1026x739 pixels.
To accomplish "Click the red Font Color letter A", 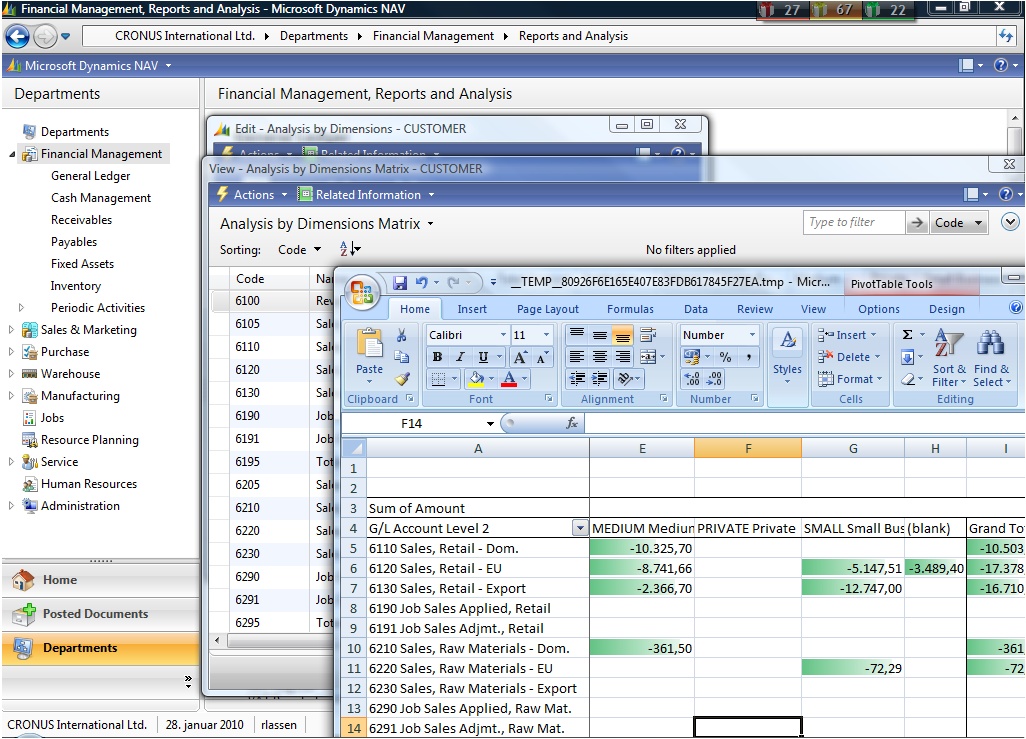I will pos(509,379).
